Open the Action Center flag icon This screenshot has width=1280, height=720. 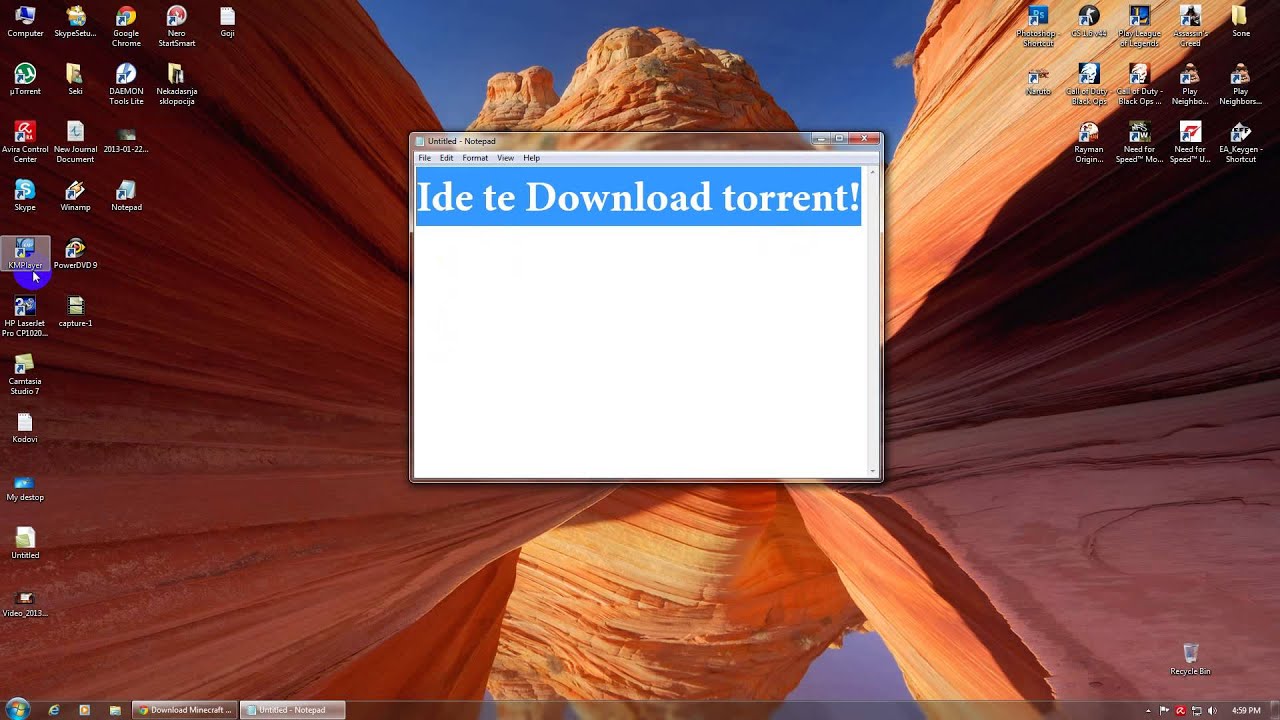pos(1164,710)
